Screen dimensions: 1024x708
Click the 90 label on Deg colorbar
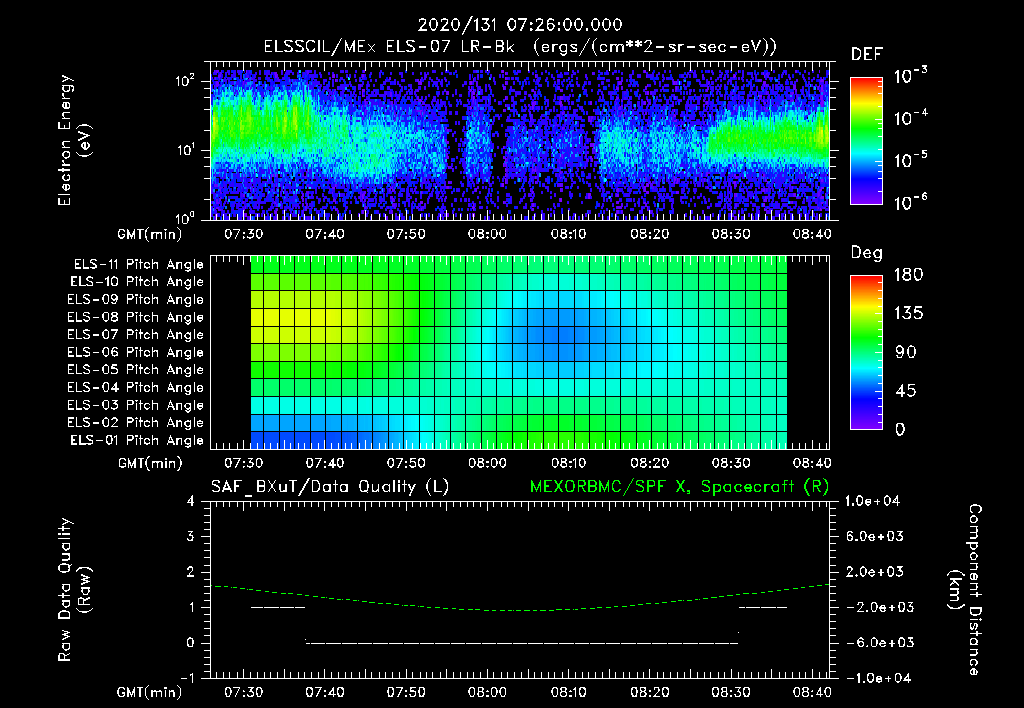[x=906, y=352]
